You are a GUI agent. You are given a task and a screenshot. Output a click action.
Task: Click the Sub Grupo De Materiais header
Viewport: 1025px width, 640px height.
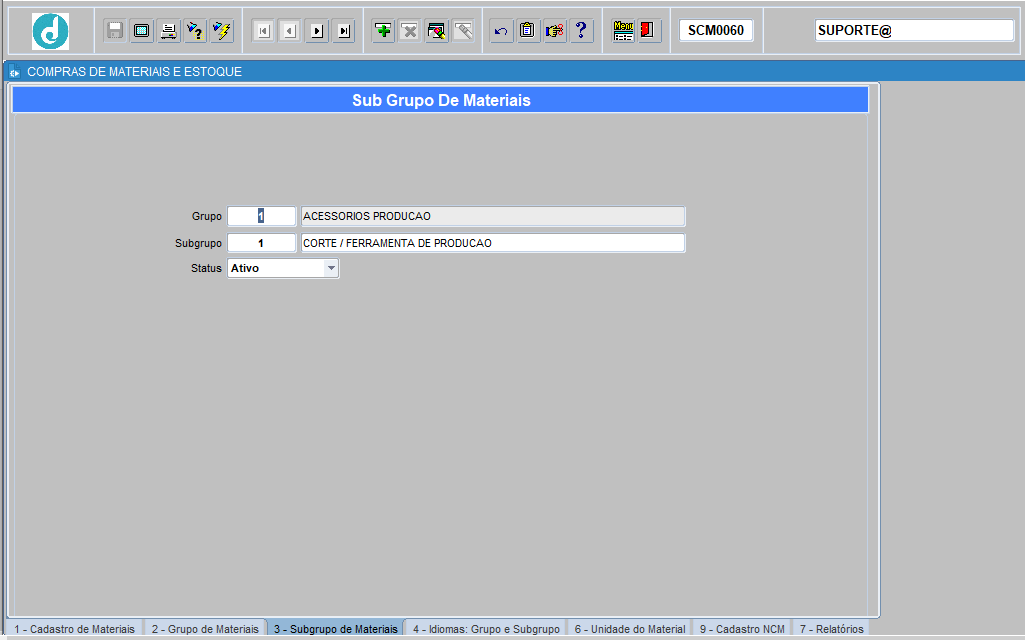click(x=441, y=100)
